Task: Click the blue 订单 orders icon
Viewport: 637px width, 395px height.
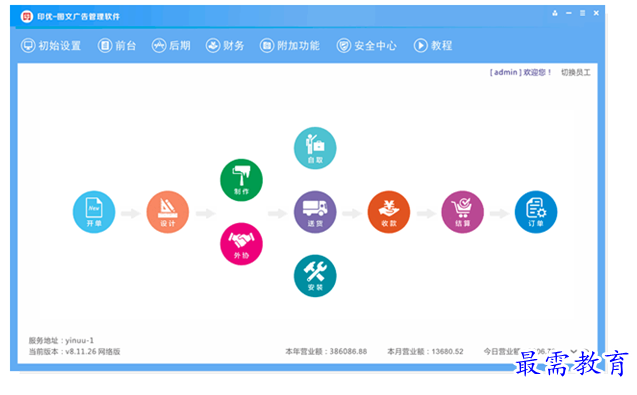Action: click(536, 212)
